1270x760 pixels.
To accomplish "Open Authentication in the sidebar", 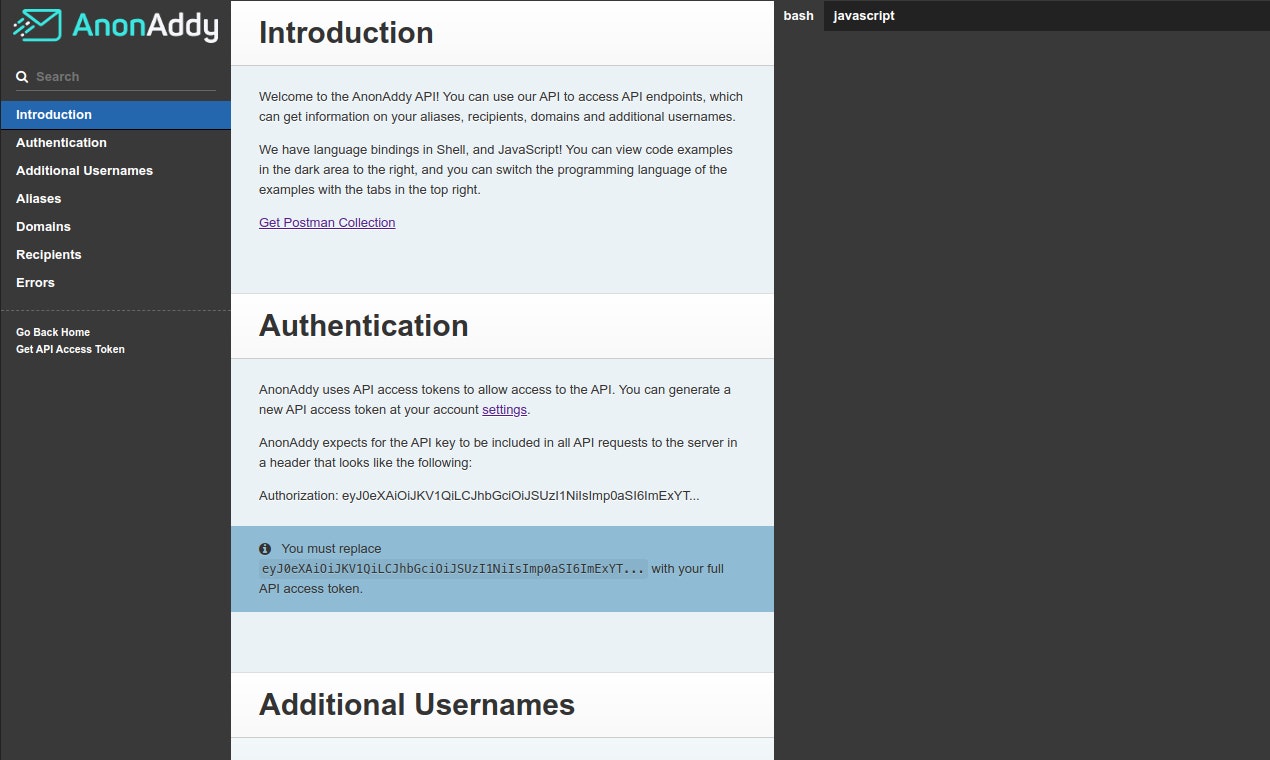I will (116, 143).
